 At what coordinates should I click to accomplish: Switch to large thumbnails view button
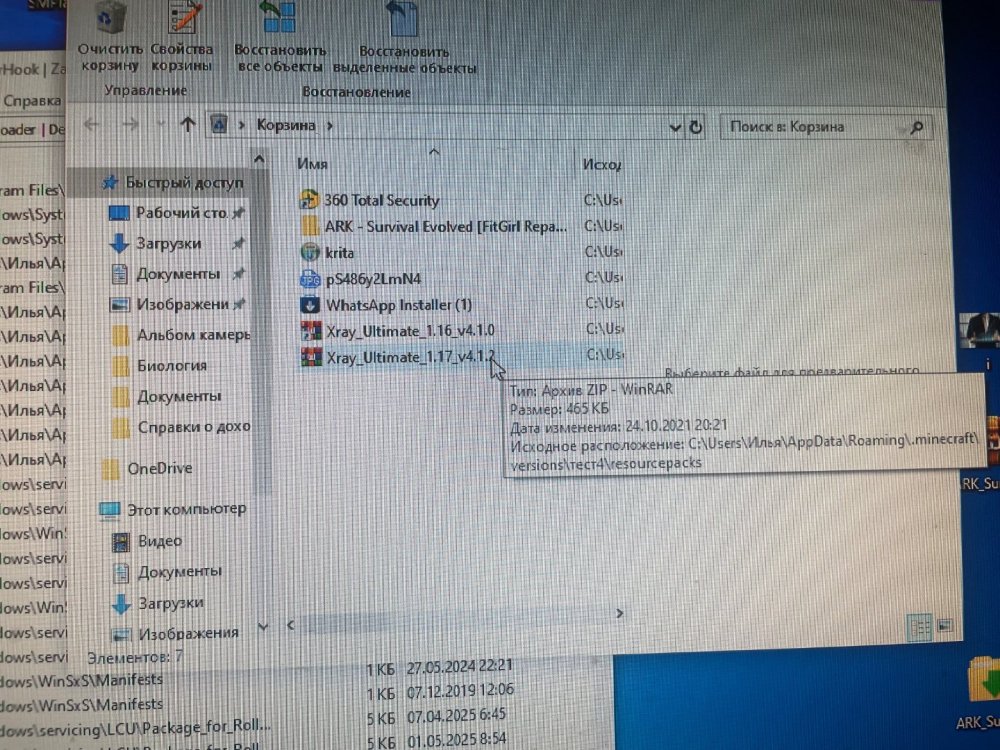(x=945, y=626)
